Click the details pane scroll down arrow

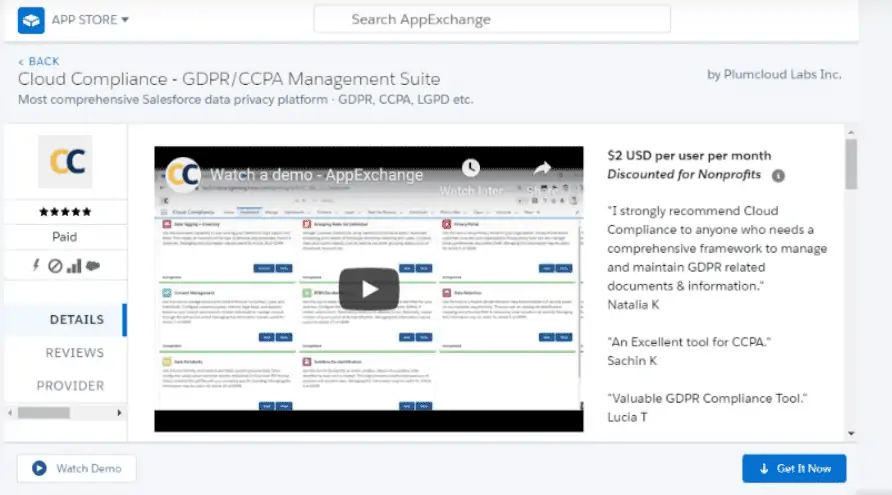(851, 434)
